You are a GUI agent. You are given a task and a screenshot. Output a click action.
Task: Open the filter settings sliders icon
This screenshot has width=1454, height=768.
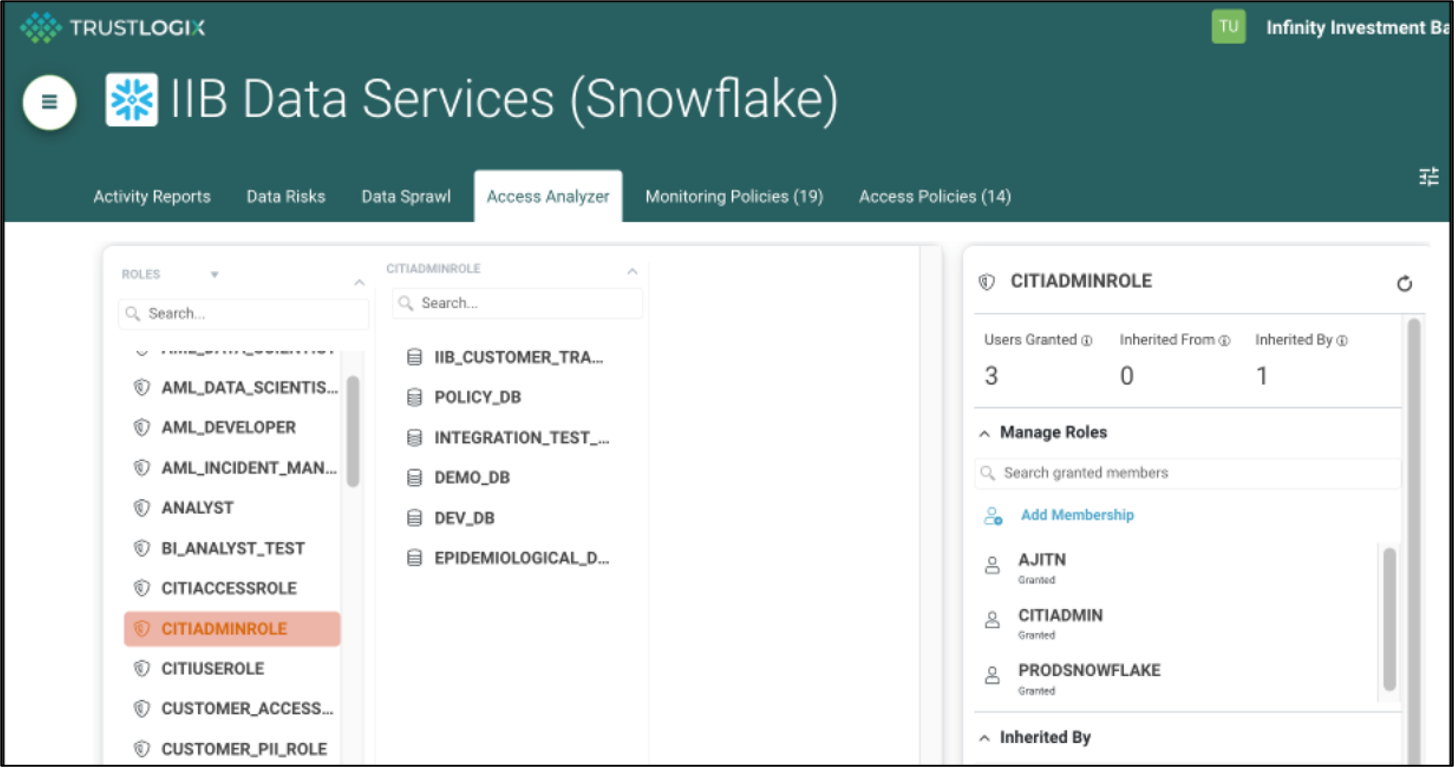(x=1429, y=177)
